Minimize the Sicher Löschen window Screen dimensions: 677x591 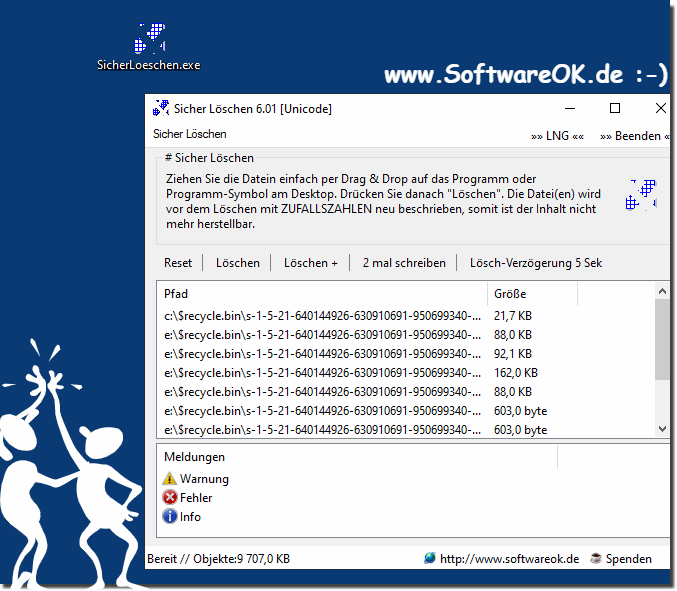click(x=570, y=108)
